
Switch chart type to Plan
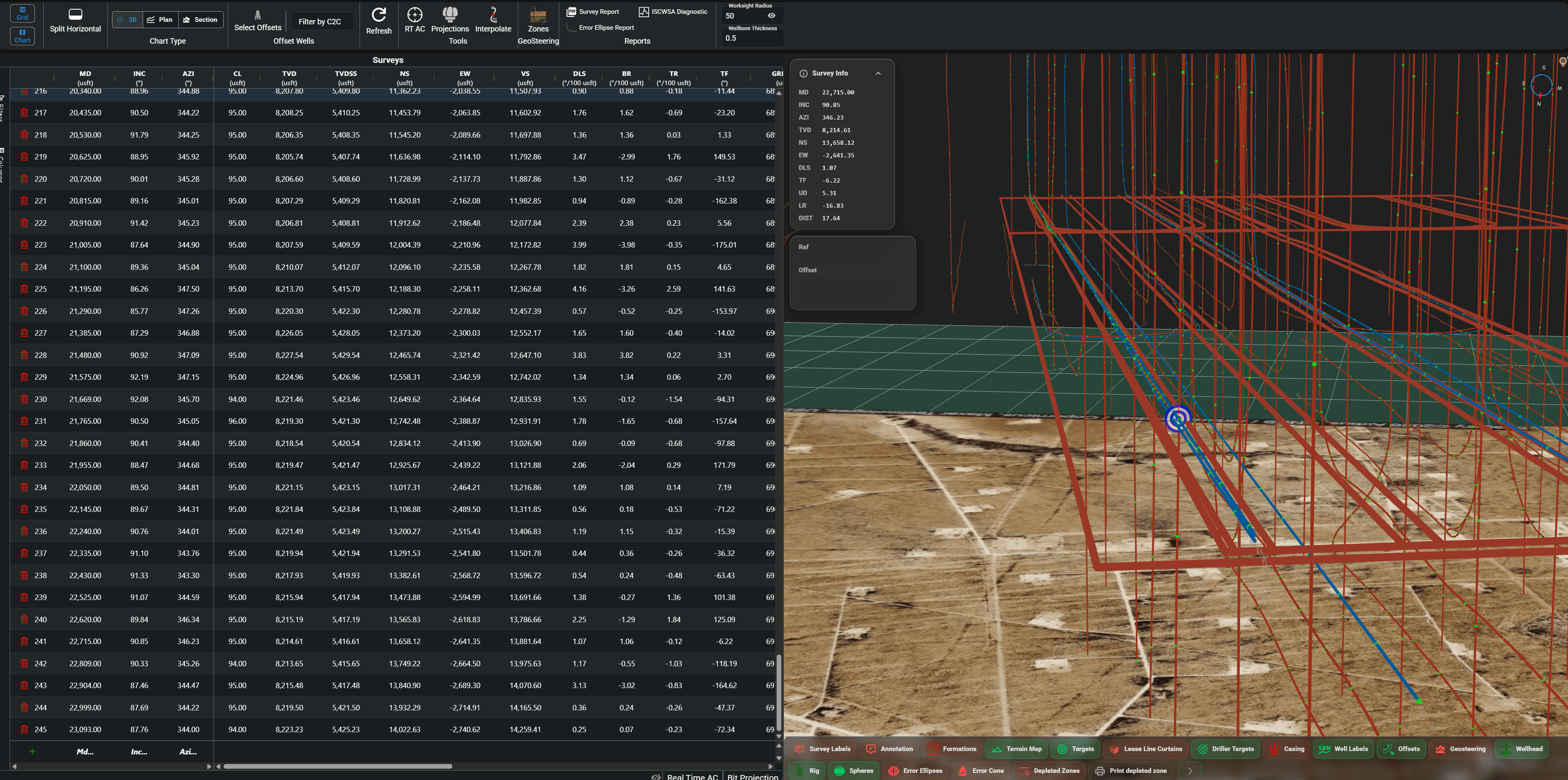tap(159, 19)
